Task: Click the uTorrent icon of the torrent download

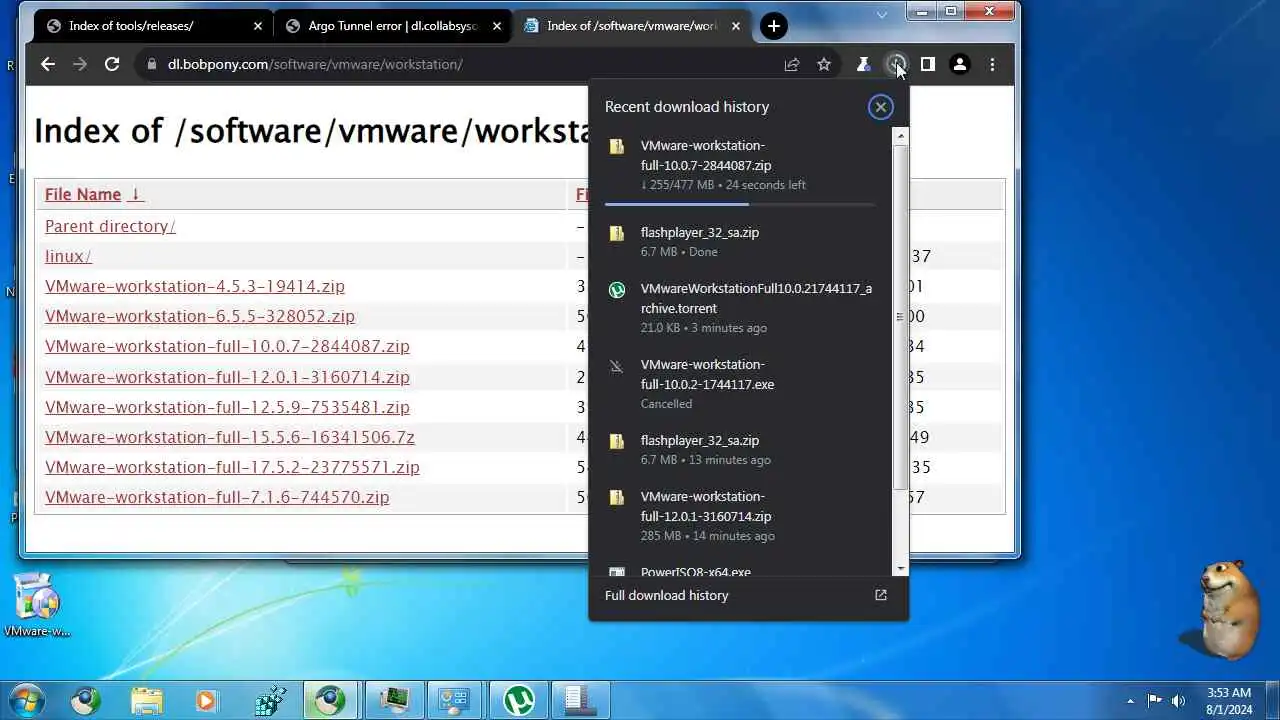Action: (x=617, y=290)
